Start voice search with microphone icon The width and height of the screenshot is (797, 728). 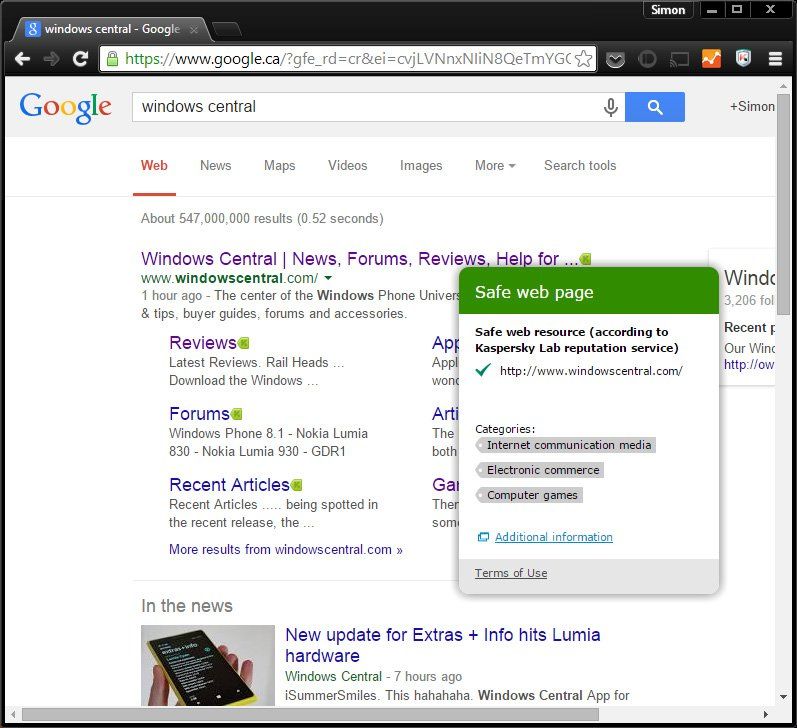(x=610, y=107)
